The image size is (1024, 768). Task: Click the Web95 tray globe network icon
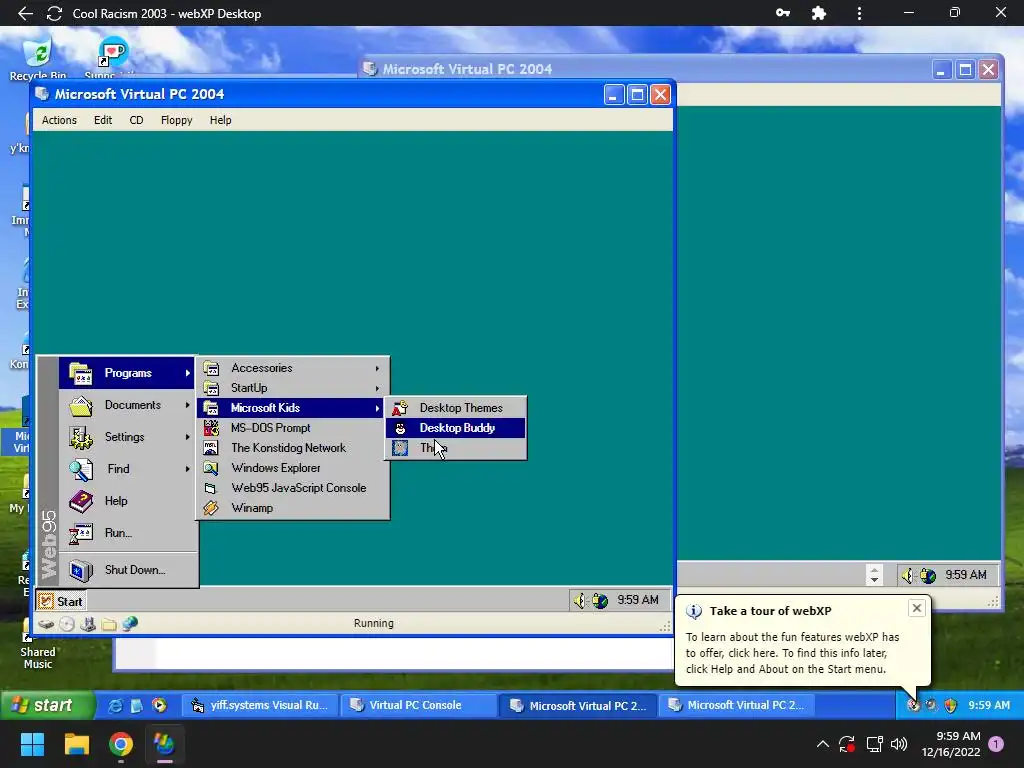pyautogui.click(x=600, y=600)
